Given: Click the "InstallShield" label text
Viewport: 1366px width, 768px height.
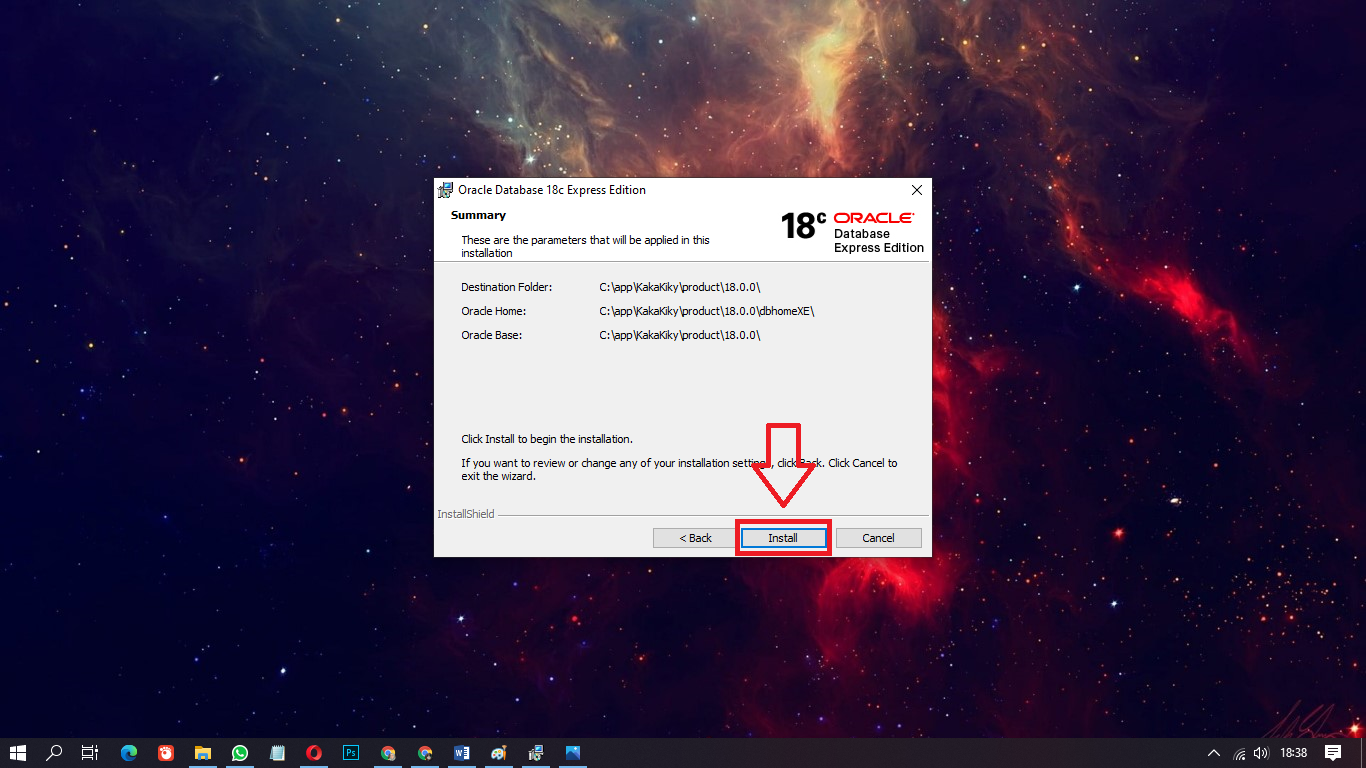Looking at the screenshot, I should 466,514.
